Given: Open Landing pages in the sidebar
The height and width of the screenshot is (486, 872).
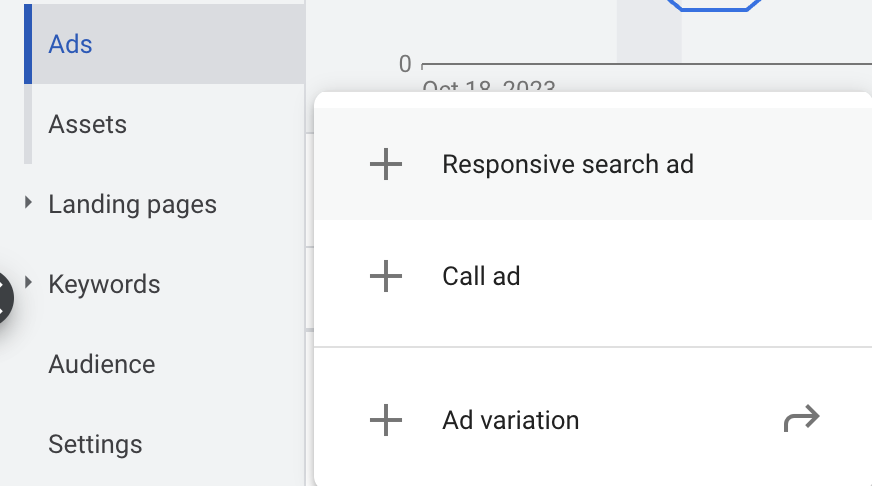Looking at the screenshot, I should [x=132, y=204].
